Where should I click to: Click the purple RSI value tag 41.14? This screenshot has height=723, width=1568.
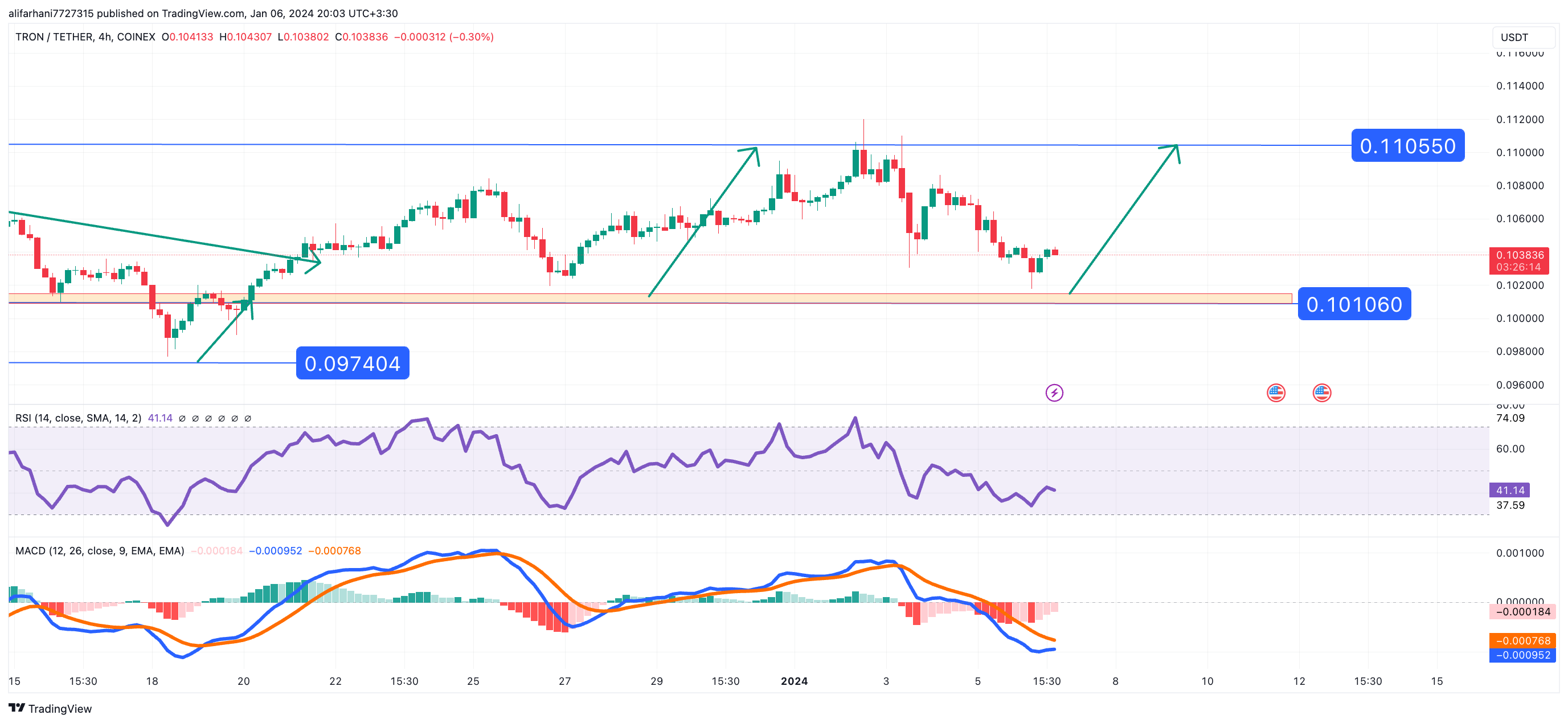pos(1509,490)
